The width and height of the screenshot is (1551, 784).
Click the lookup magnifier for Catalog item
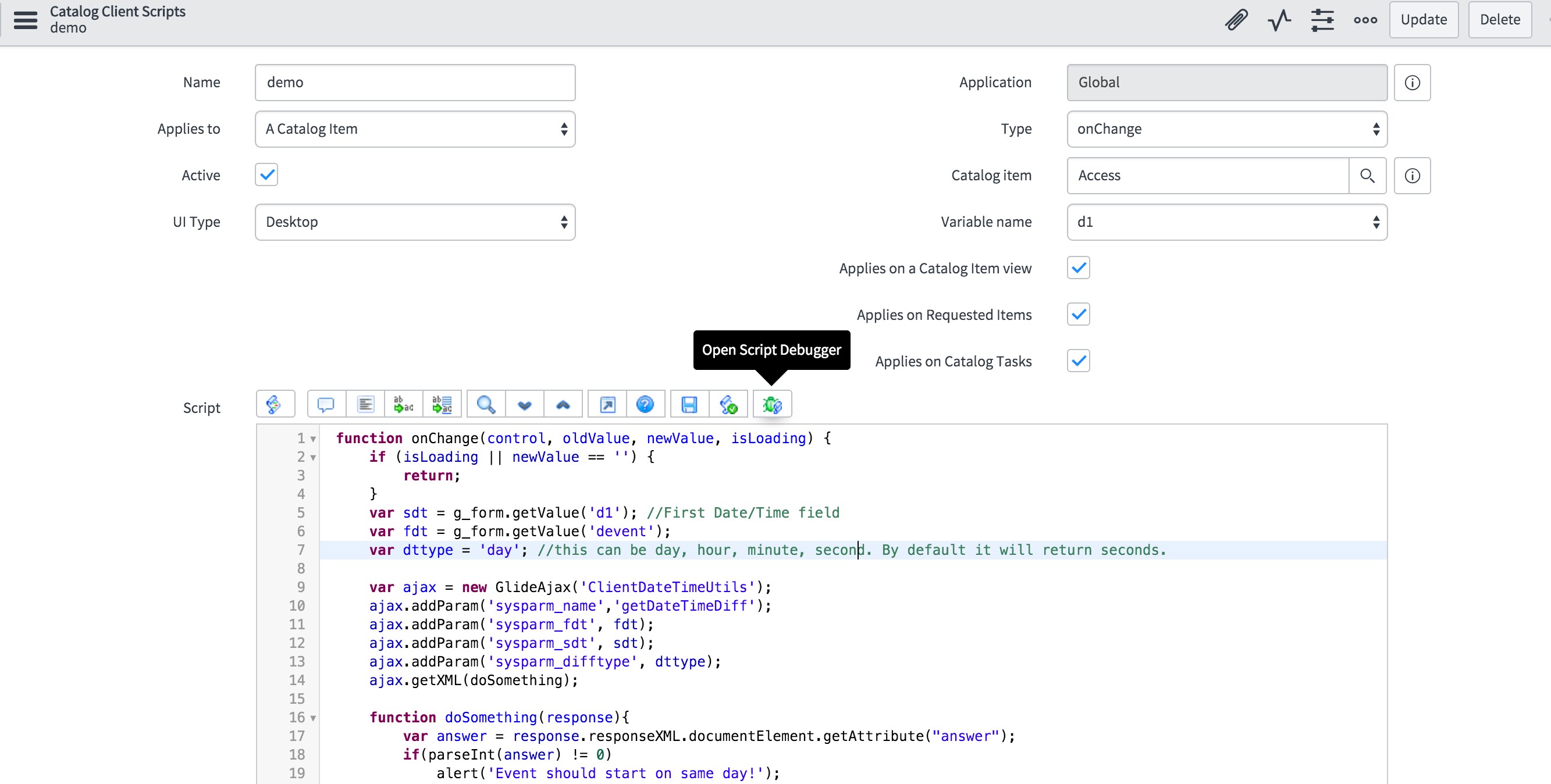pyautogui.click(x=1367, y=176)
